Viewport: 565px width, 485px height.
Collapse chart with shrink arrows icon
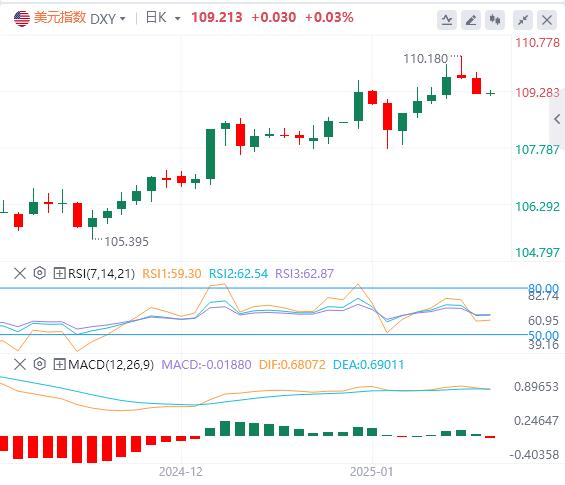(x=523, y=19)
